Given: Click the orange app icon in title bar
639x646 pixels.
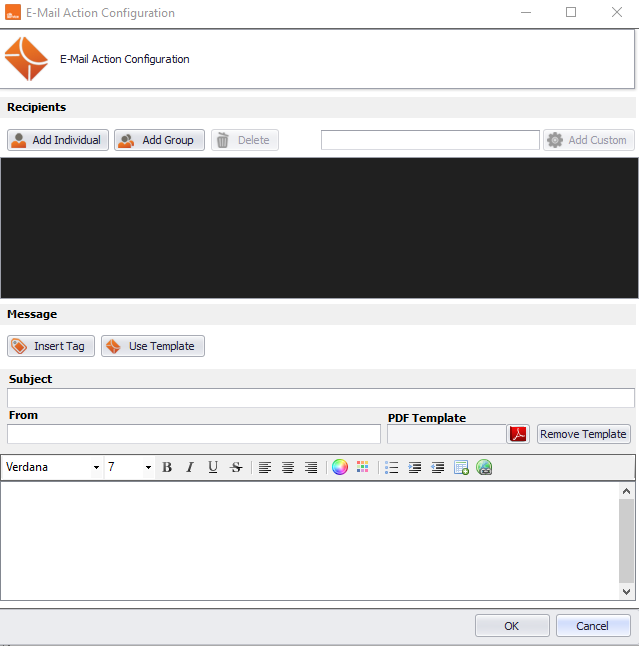Looking at the screenshot, I should click(x=13, y=12).
